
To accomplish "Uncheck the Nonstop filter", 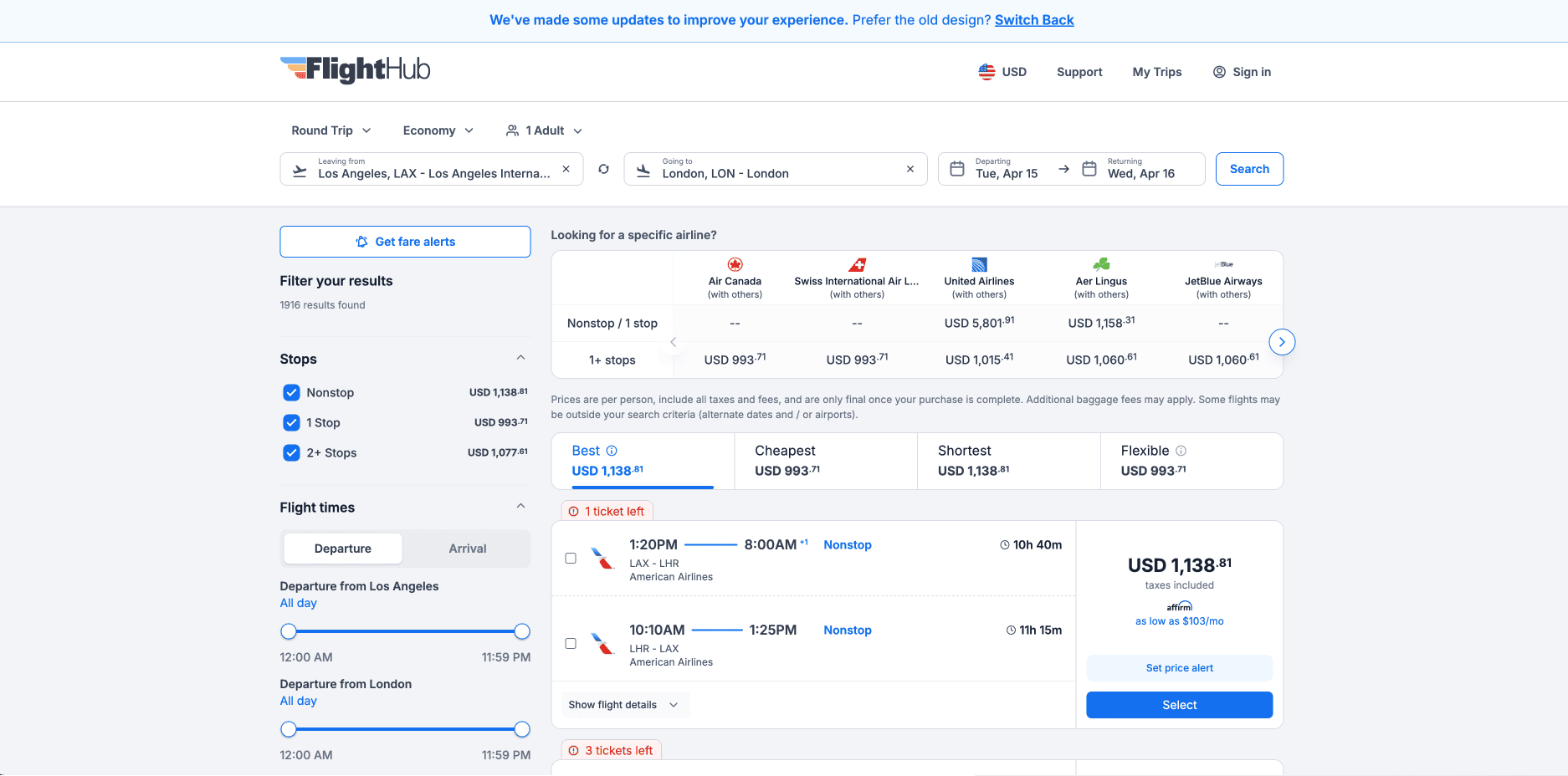I will pyautogui.click(x=291, y=392).
